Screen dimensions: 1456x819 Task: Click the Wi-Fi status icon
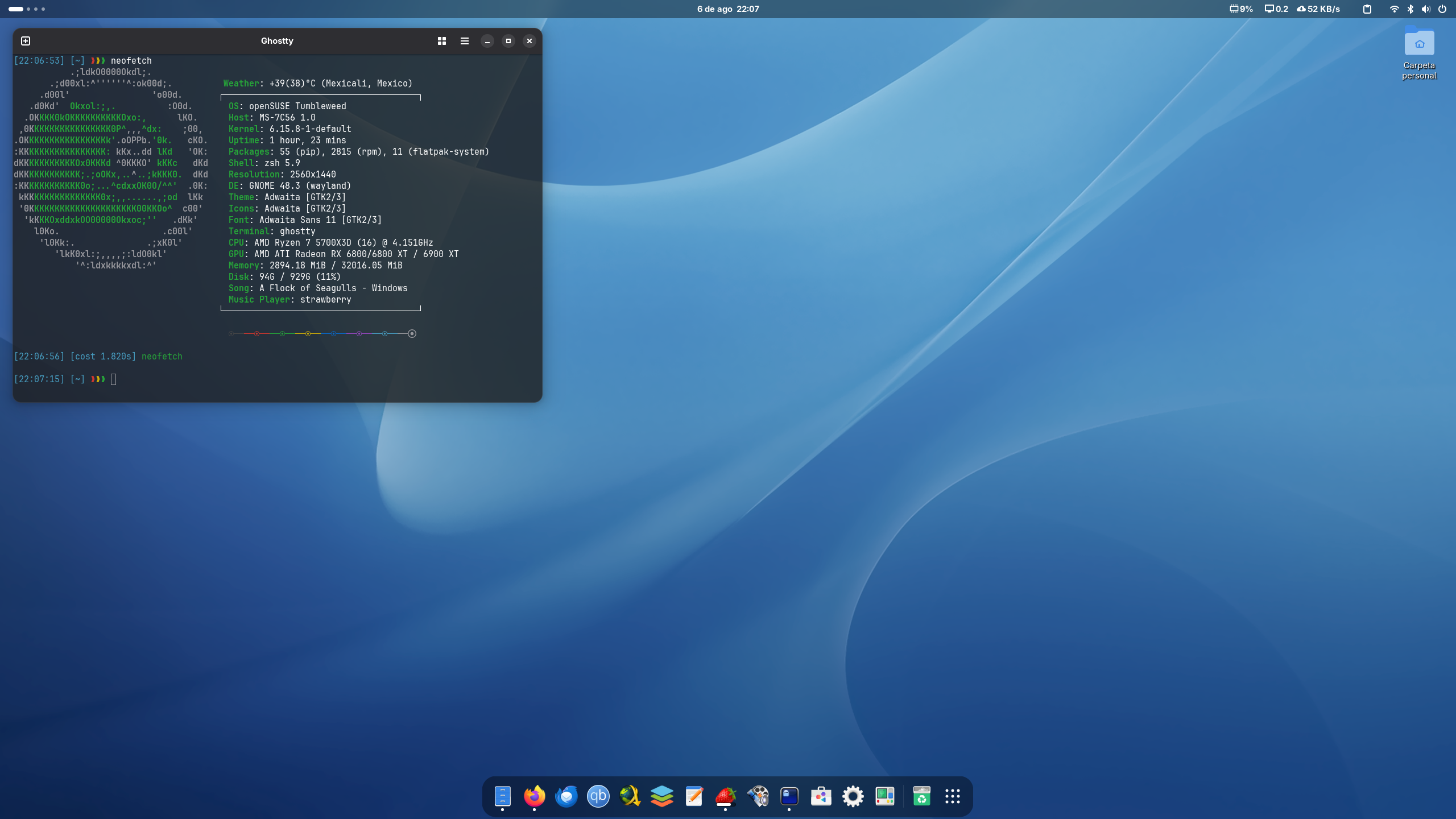[1394, 9]
